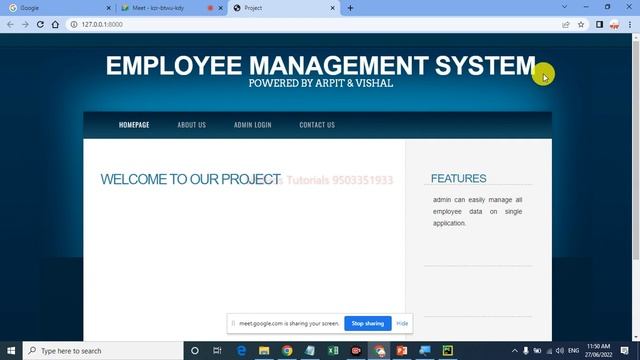Go back with the browser back arrow
Viewport: 640px width, 360px height.
[x=10, y=24]
